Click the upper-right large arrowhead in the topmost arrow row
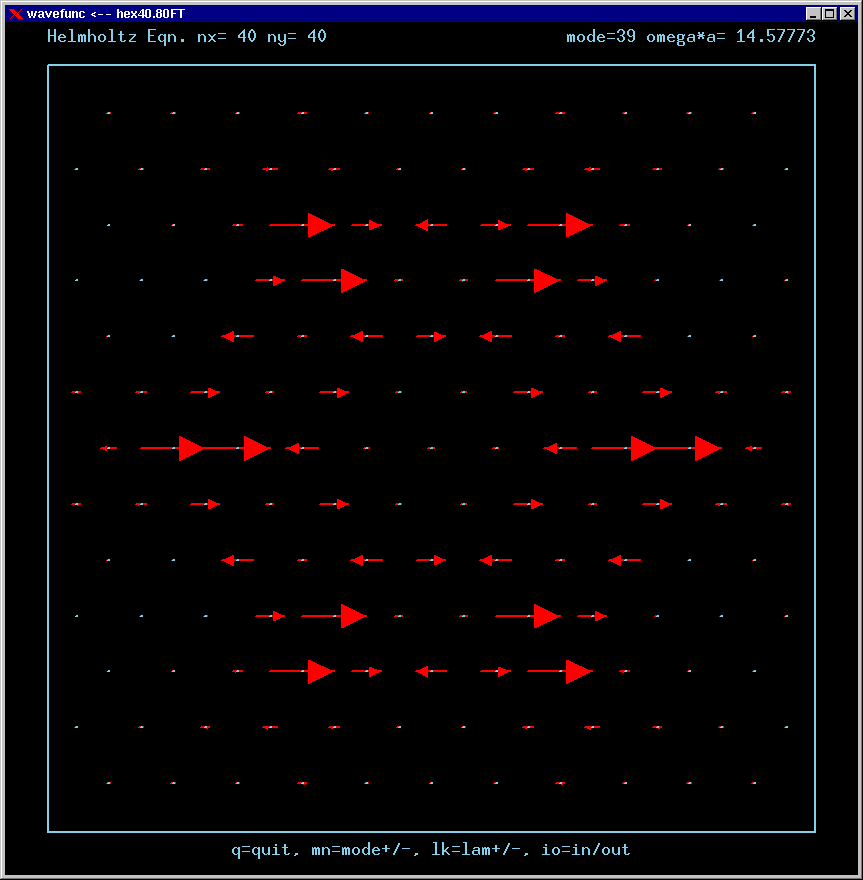863x880 pixels. (579, 225)
